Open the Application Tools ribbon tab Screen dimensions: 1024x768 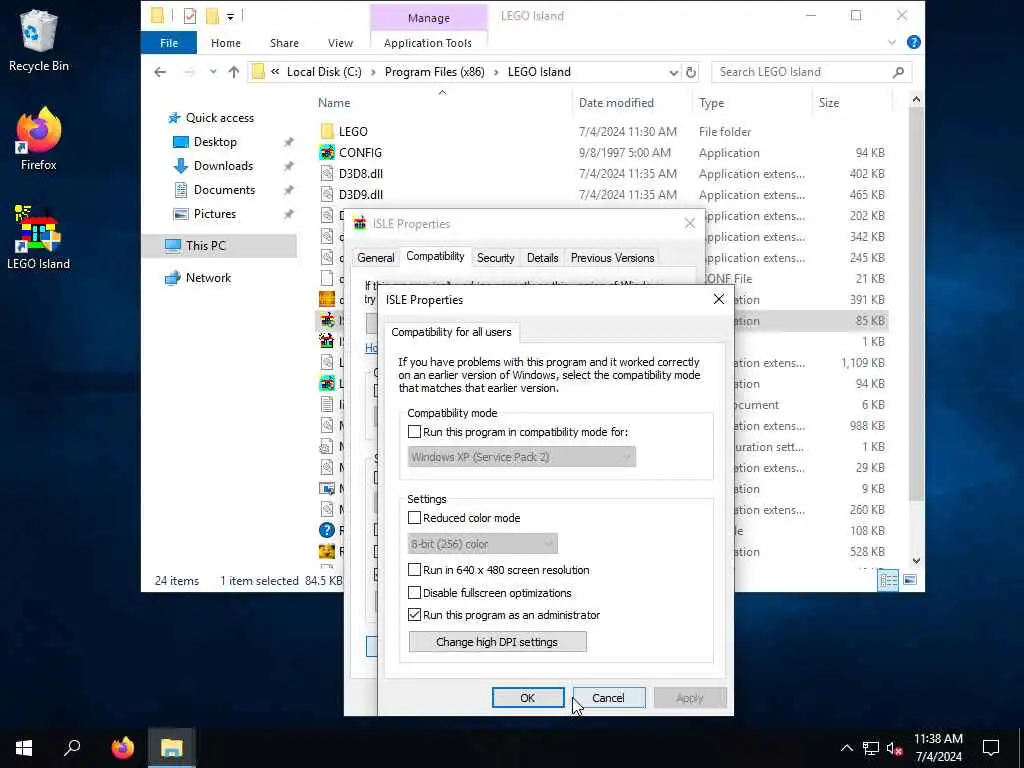[x=428, y=43]
